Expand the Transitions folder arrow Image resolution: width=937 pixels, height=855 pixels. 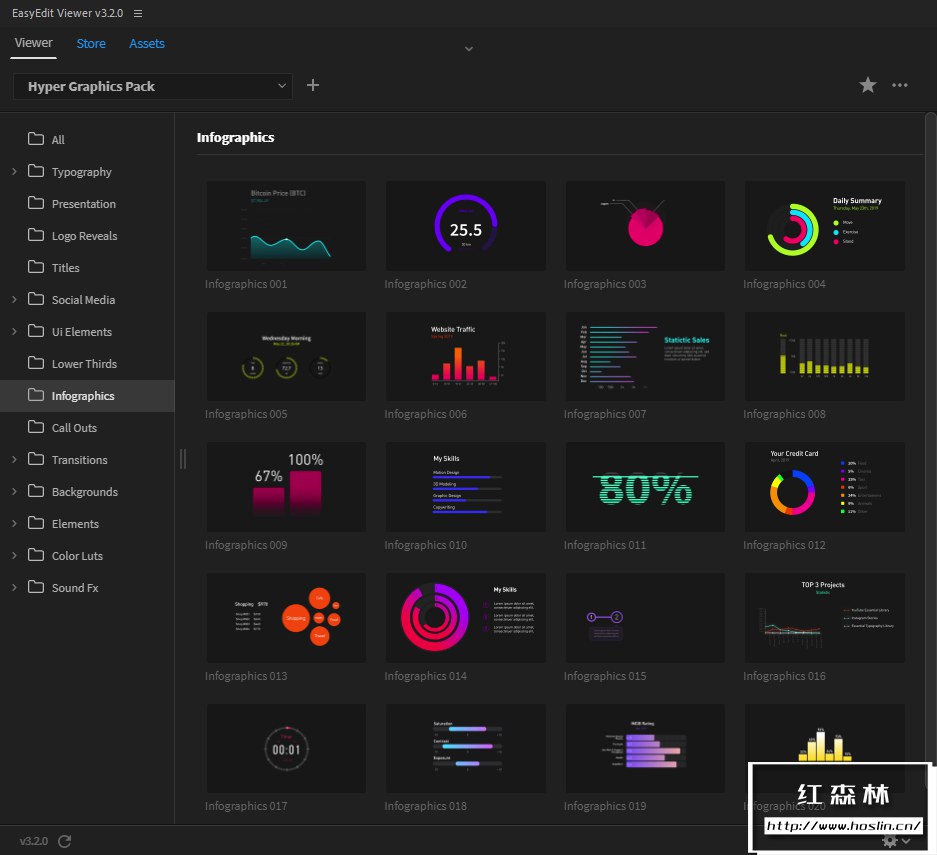point(14,459)
